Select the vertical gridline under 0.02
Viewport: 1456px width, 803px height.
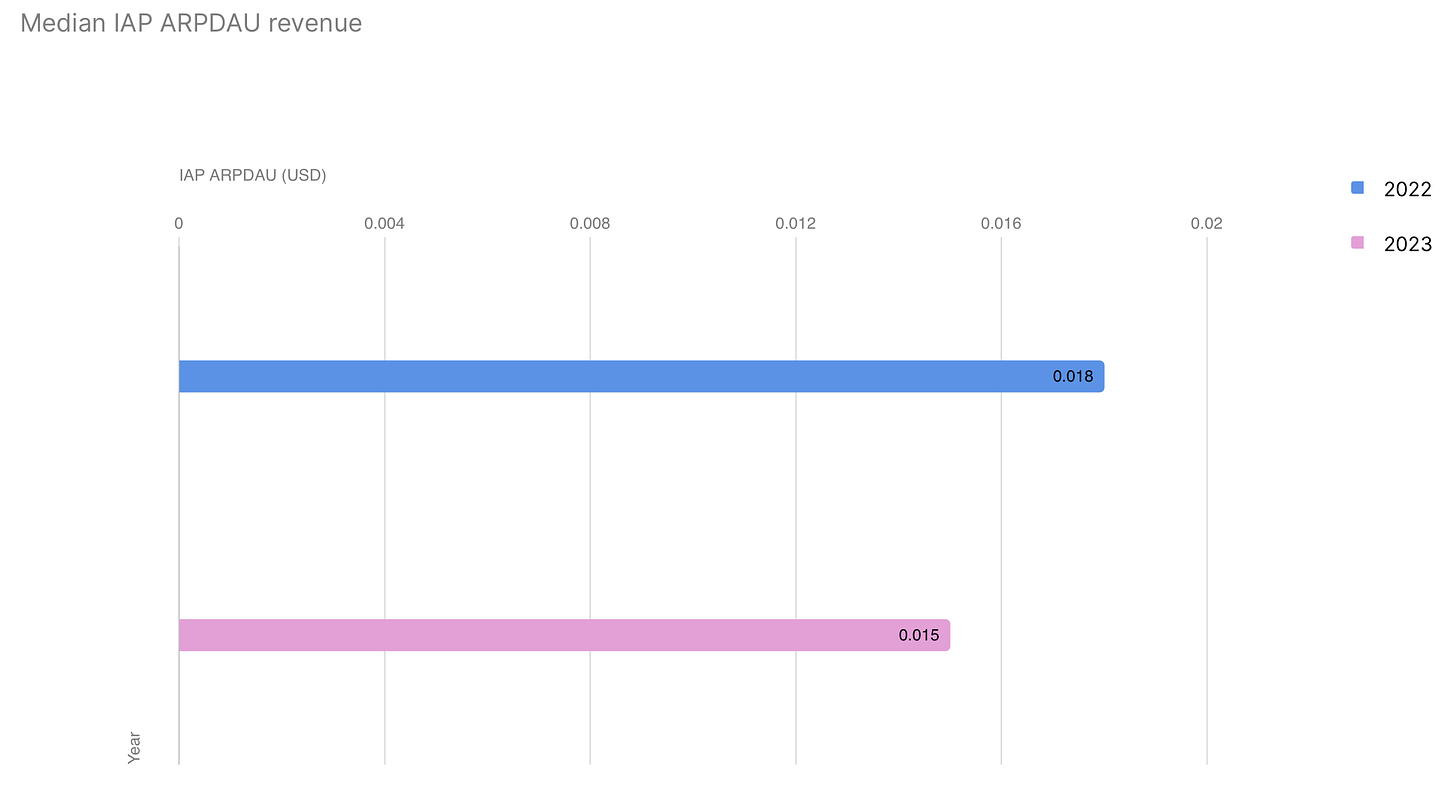(x=1207, y=500)
